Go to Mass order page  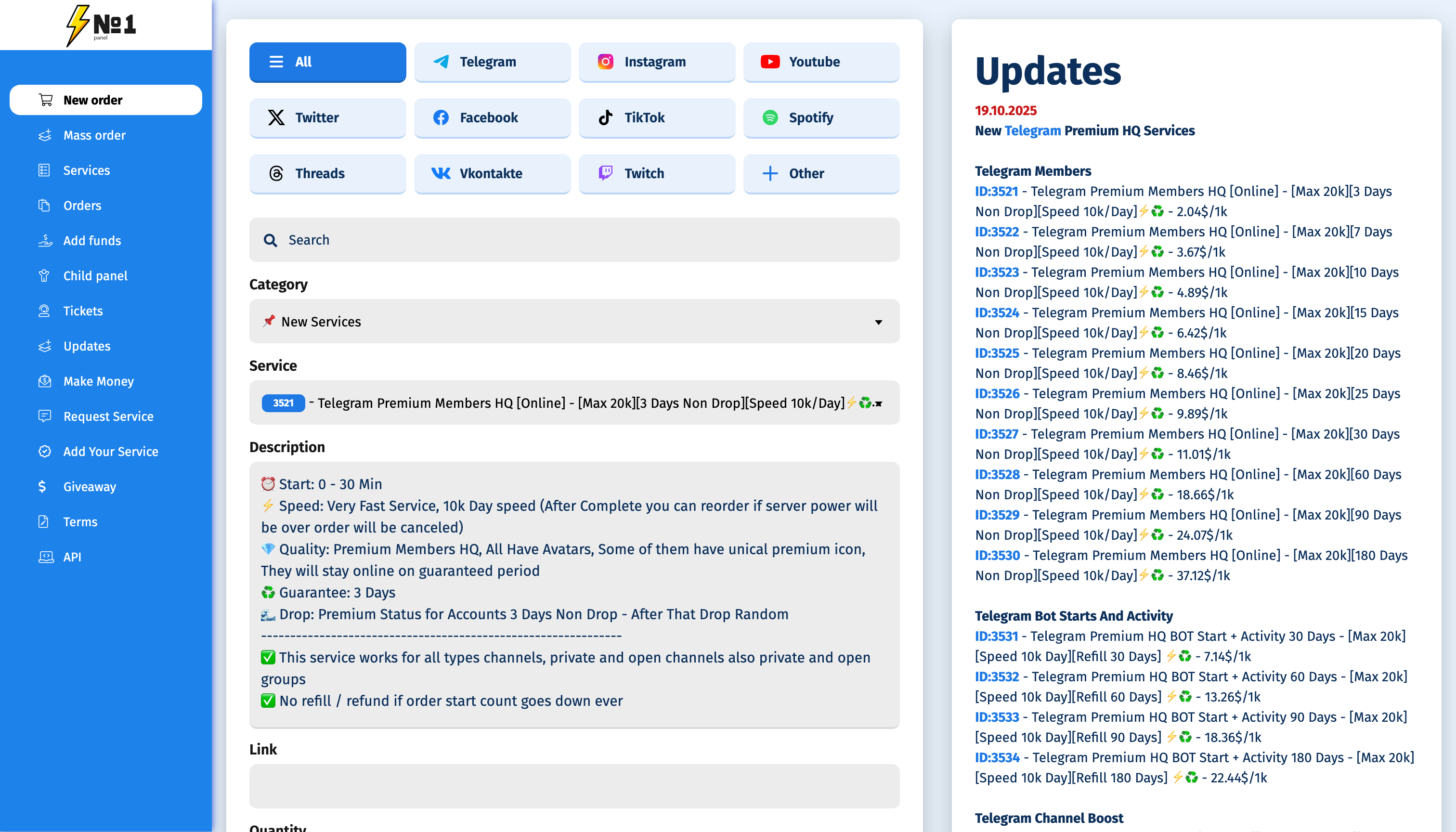click(x=94, y=135)
